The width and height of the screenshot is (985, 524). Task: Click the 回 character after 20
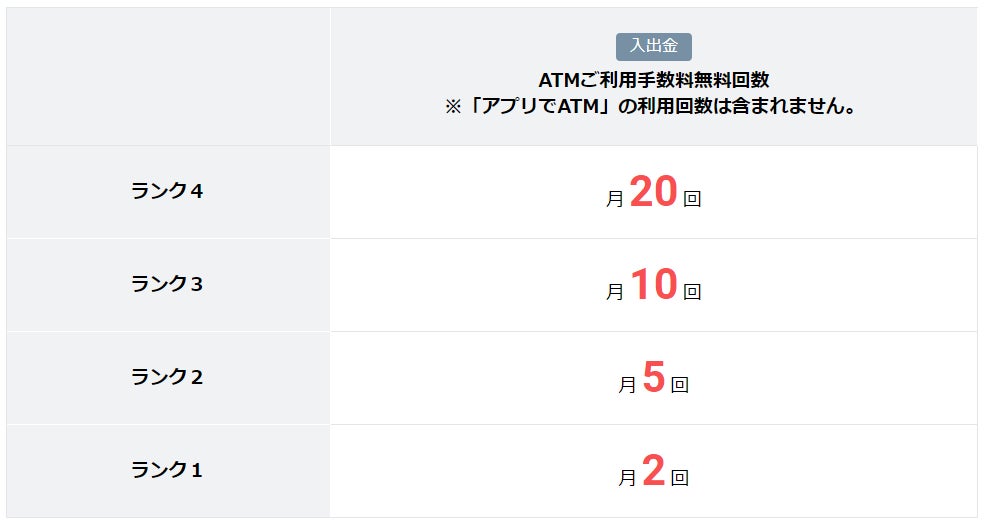point(692,199)
